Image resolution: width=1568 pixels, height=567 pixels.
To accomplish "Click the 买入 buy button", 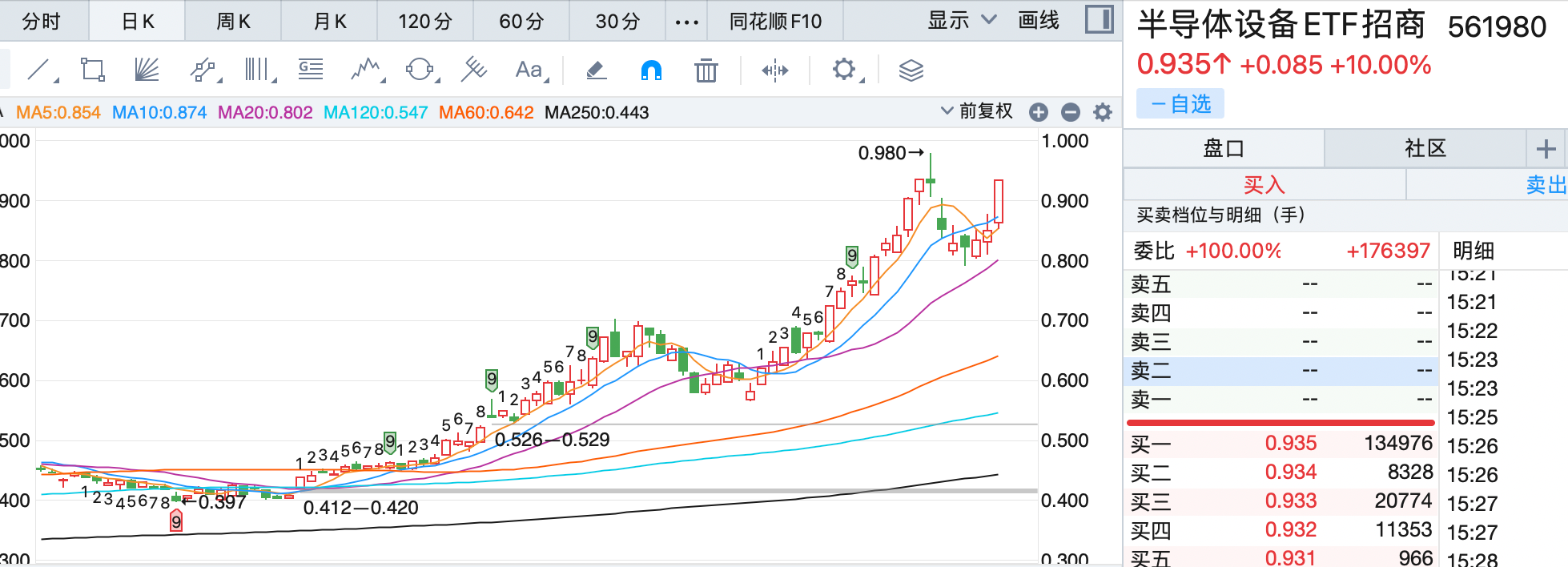I will pos(1264,185).
